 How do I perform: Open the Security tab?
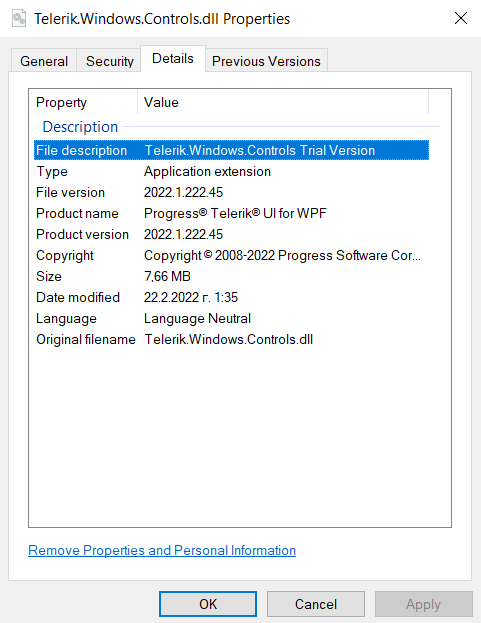110,61
